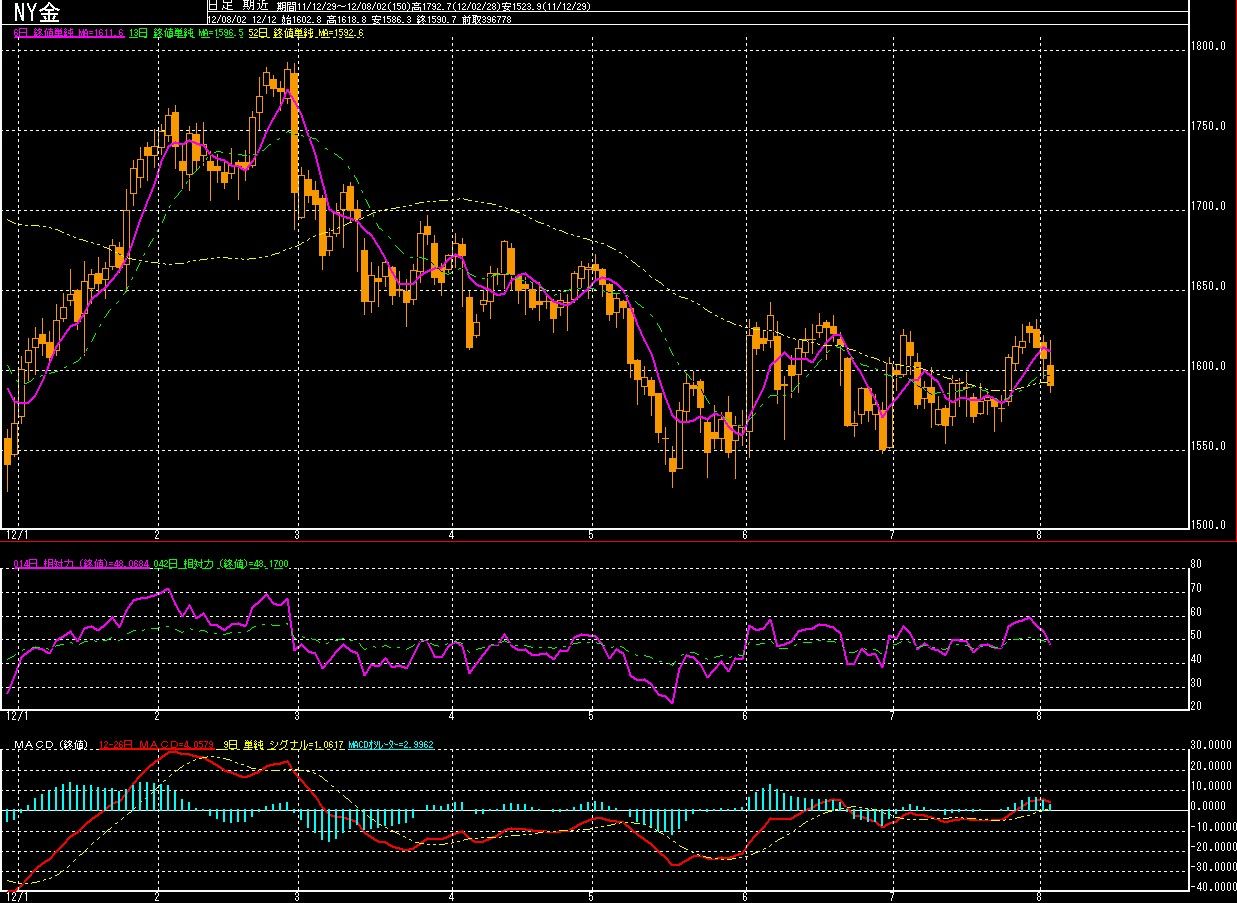1237x903 pixels.
Task: Click month 5 label under RSI panel
Action: coord(591,717)
